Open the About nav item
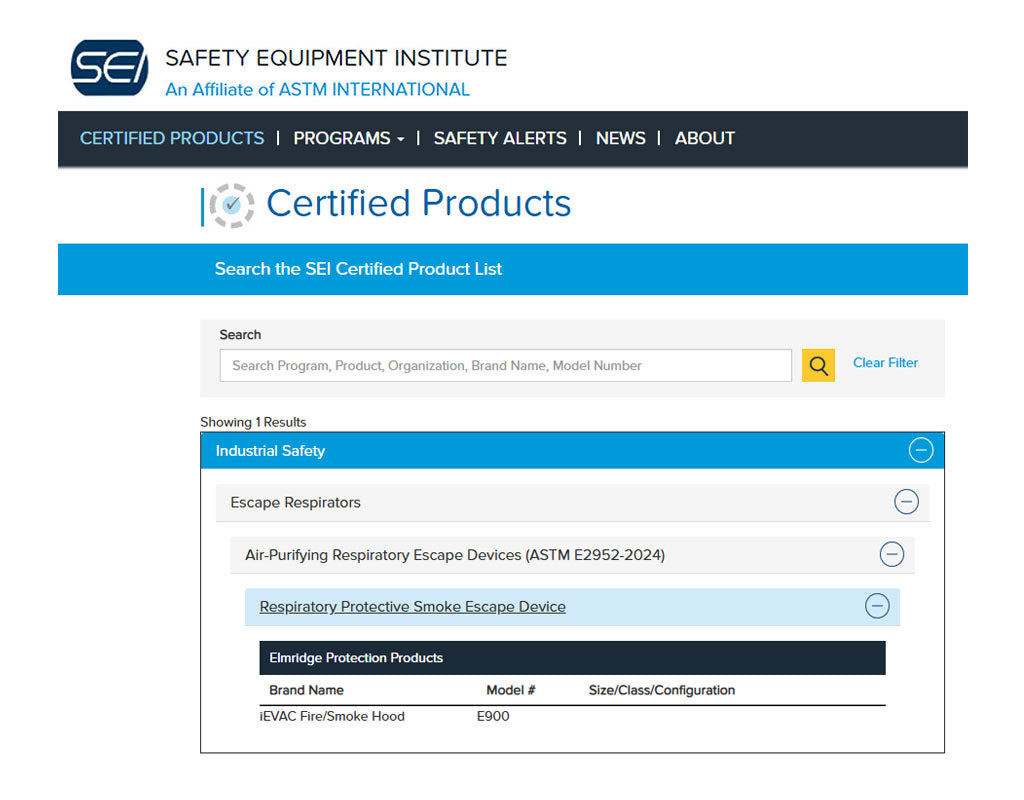 [x=705, y=138]
